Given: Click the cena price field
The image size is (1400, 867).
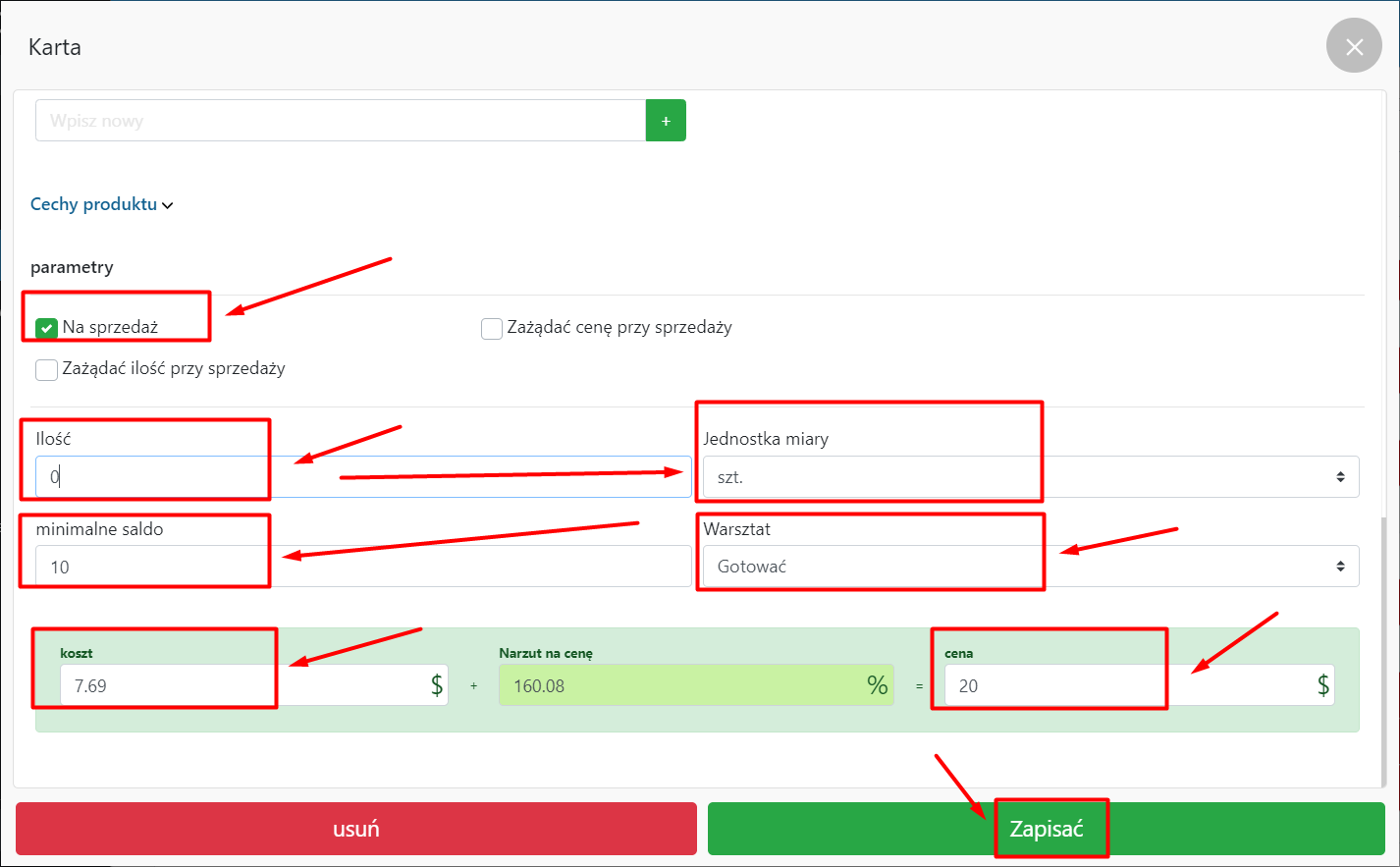Looking at the screenshot, I should (x=1124, y=685).
